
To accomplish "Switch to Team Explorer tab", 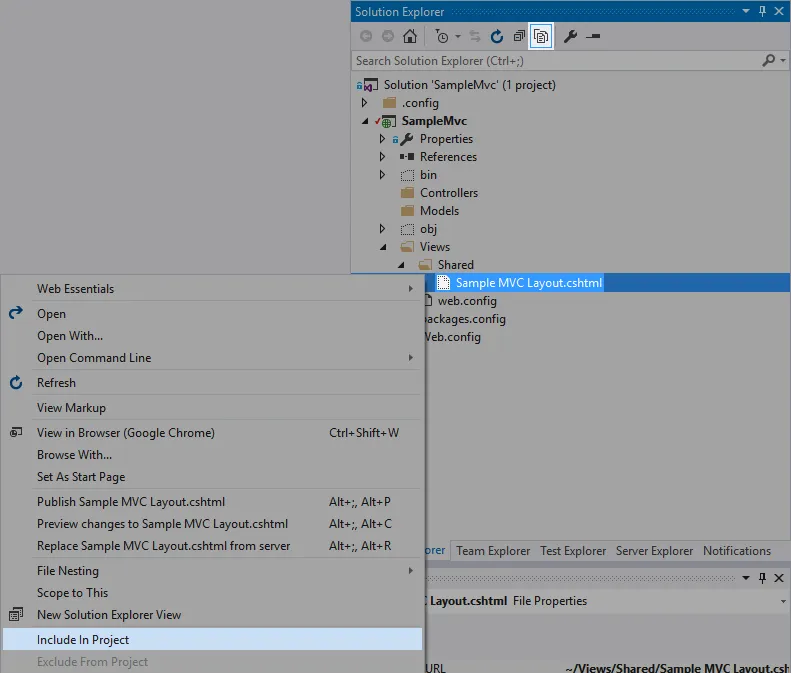I will coord(493,551).
